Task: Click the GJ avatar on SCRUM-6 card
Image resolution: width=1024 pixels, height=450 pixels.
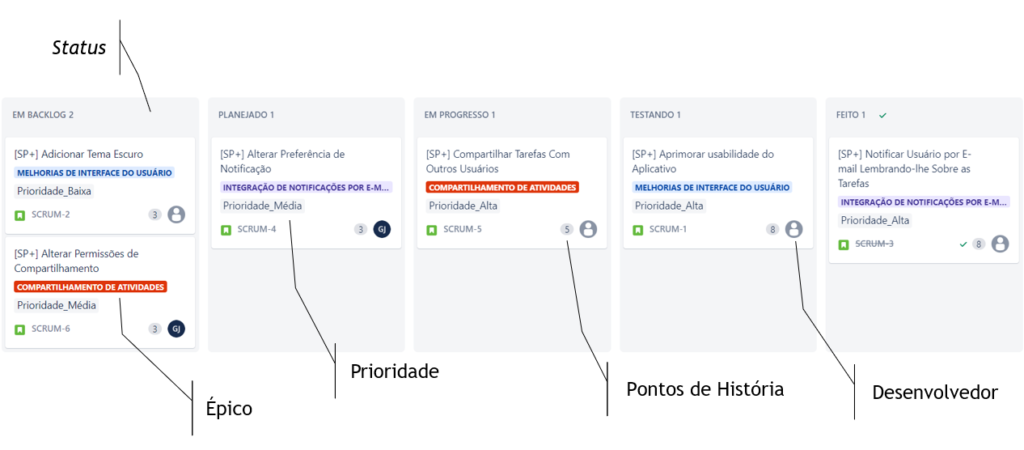Action: pos(176,329)
